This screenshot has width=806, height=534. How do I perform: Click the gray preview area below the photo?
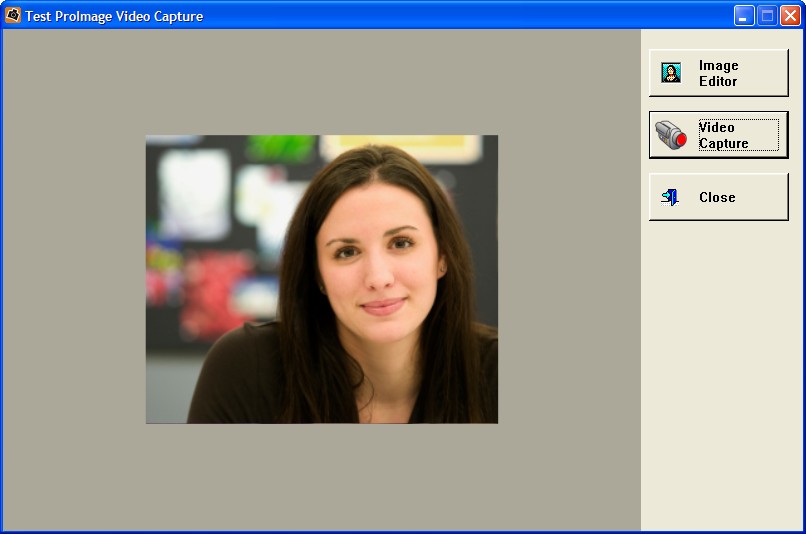[x=321, y=477]
